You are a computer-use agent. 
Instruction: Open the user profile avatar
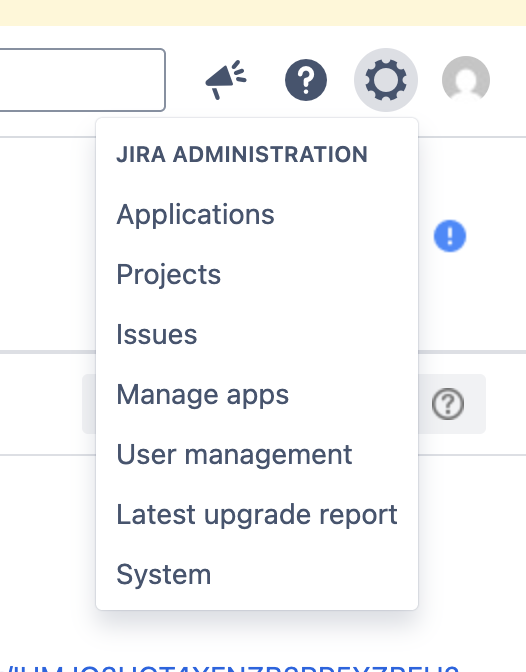[x=466, y=80]
